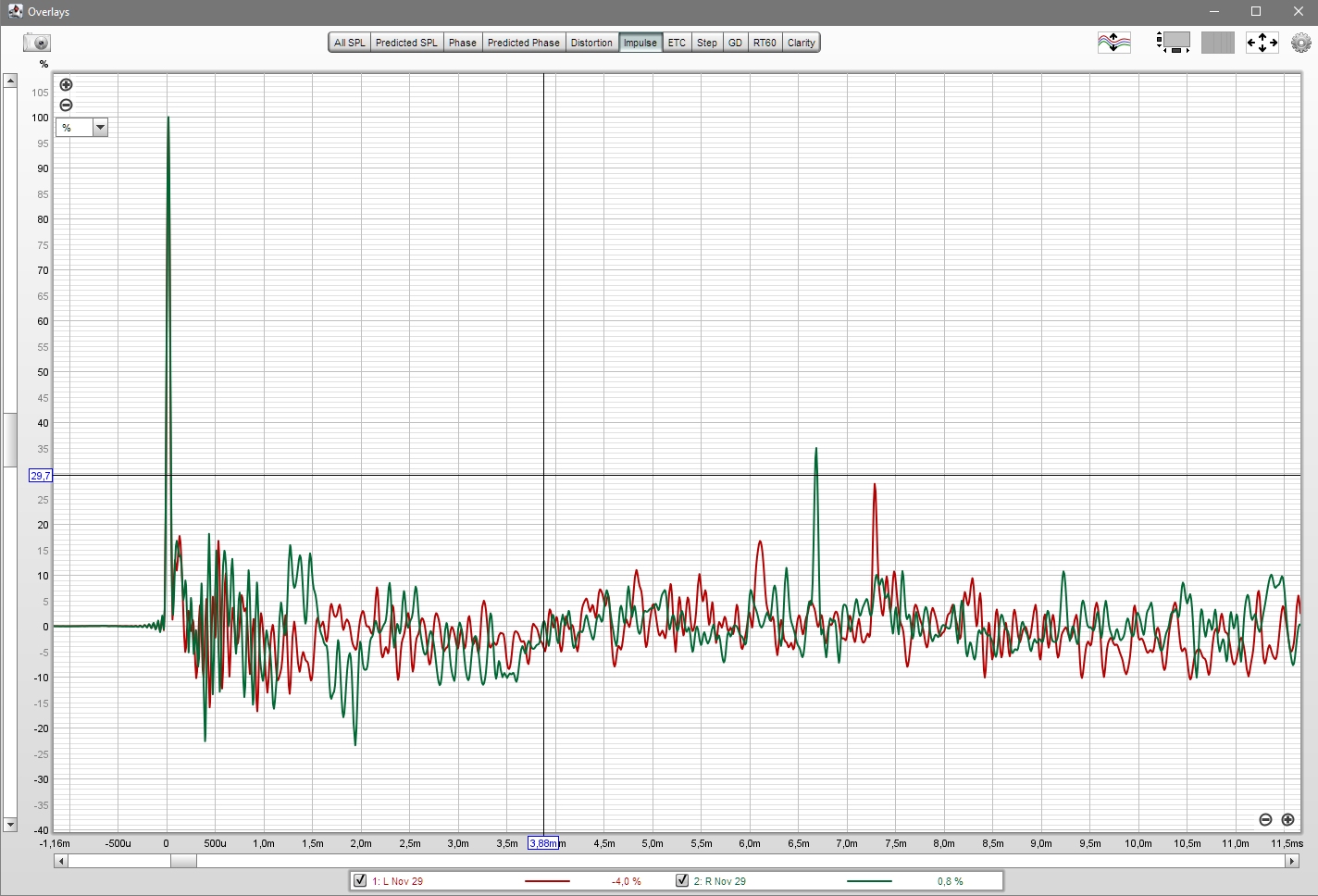Capture graph image with camera icon
This screenshot has height=896, width=1318.
point(37,43)
